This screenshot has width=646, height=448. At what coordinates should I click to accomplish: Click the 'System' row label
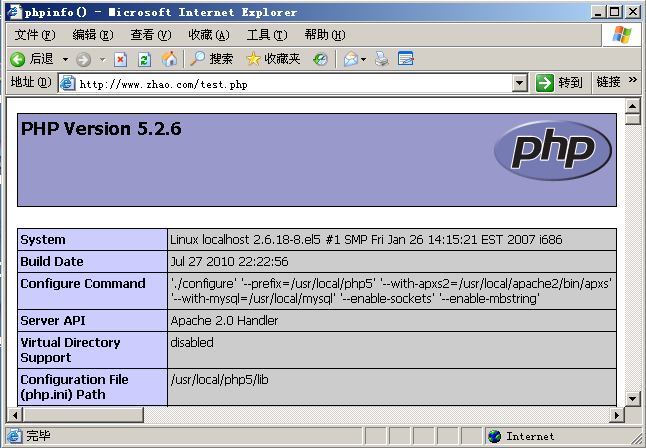click(43, 239)
